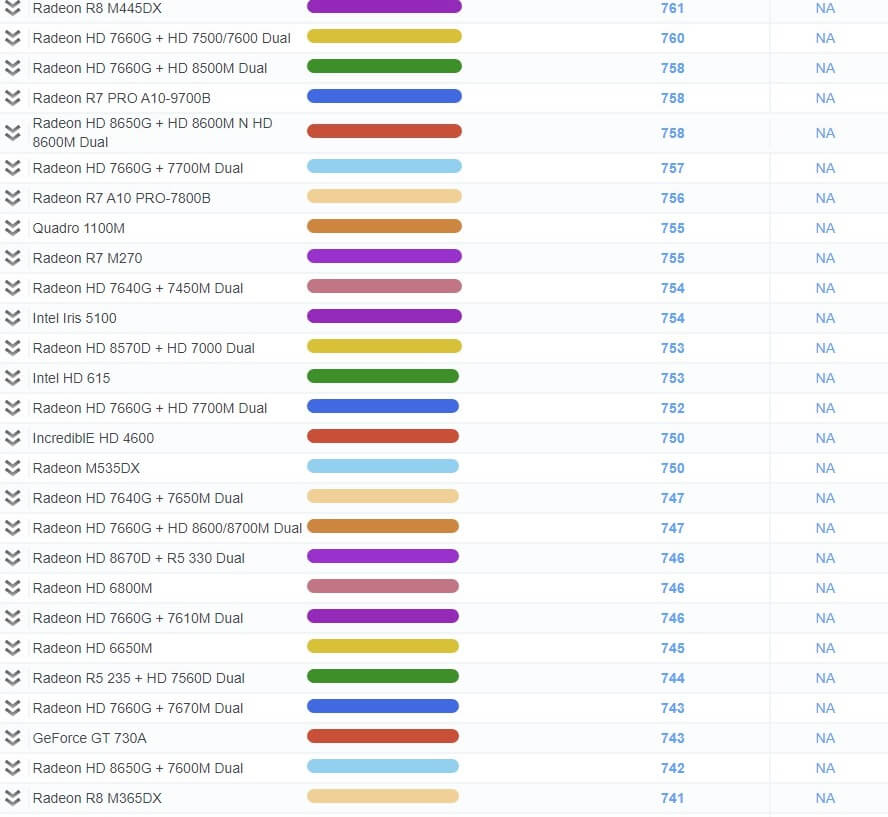
Task: Click score 745 for Radeon HD 6650M
Action: click(672, 649)
